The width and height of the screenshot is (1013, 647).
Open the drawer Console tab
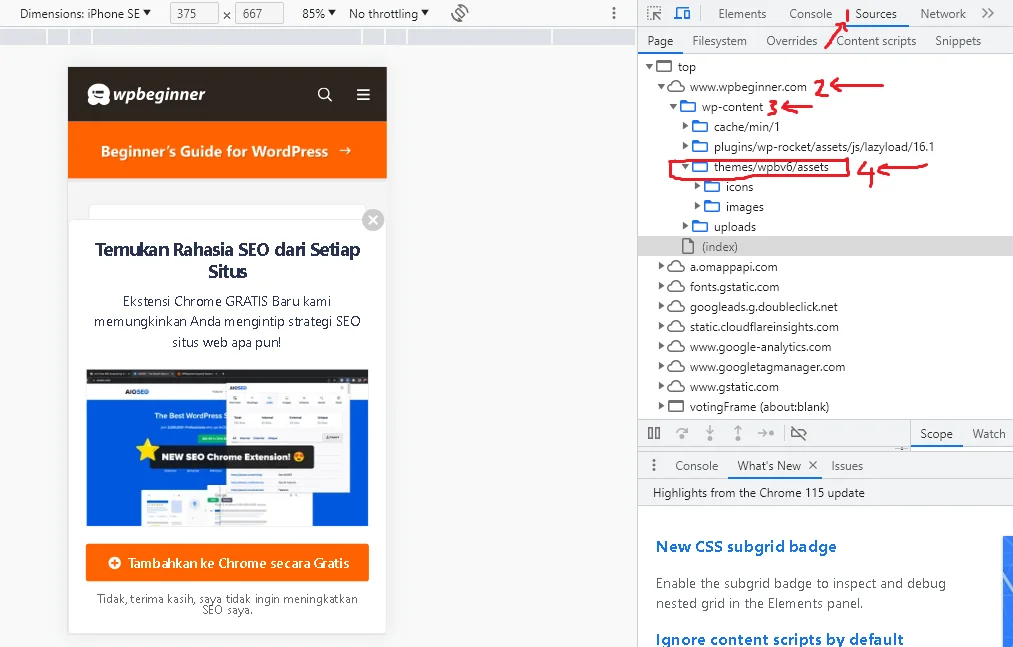click(696, 465)
